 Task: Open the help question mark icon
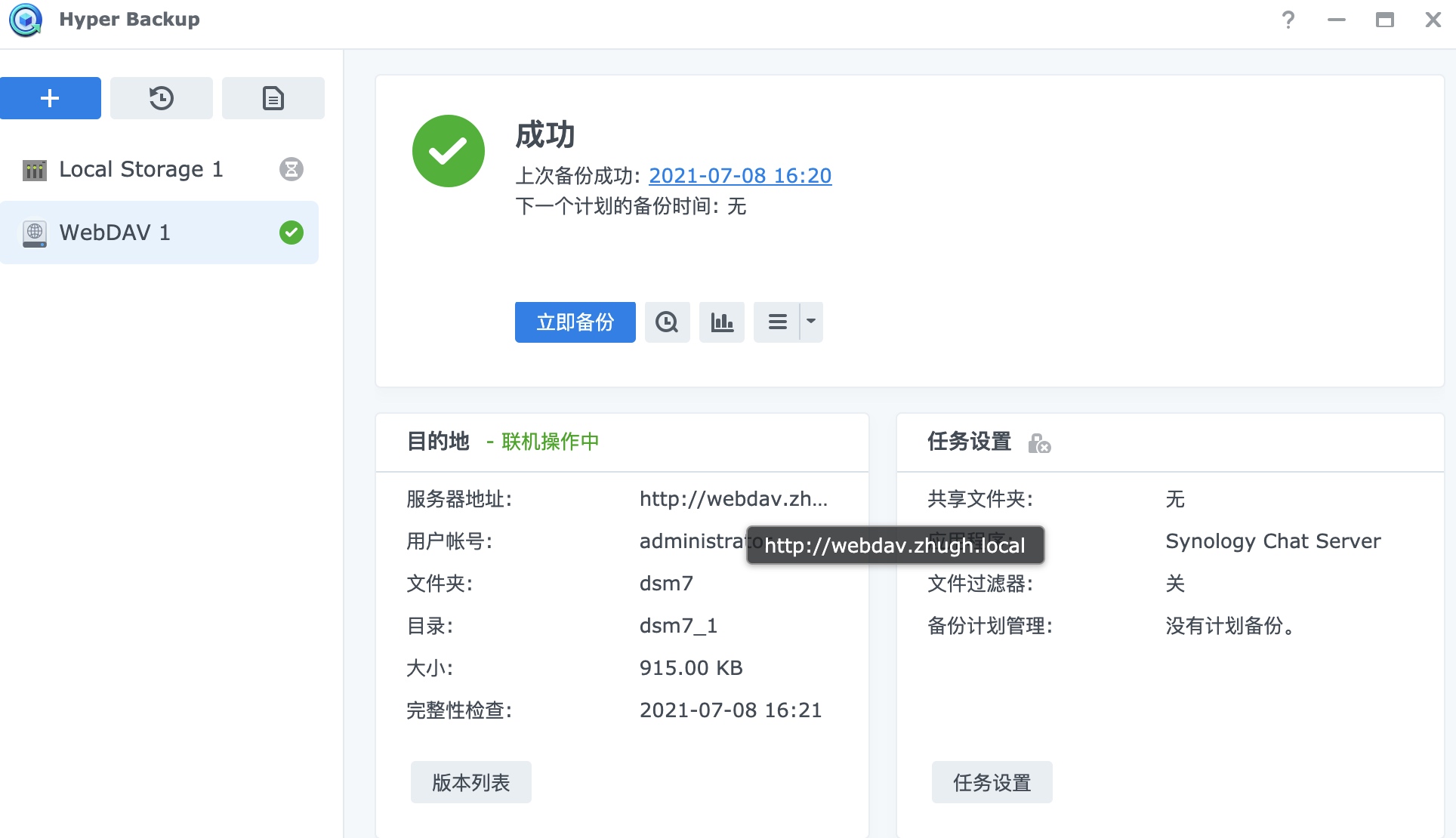[x=1288, y=20]
